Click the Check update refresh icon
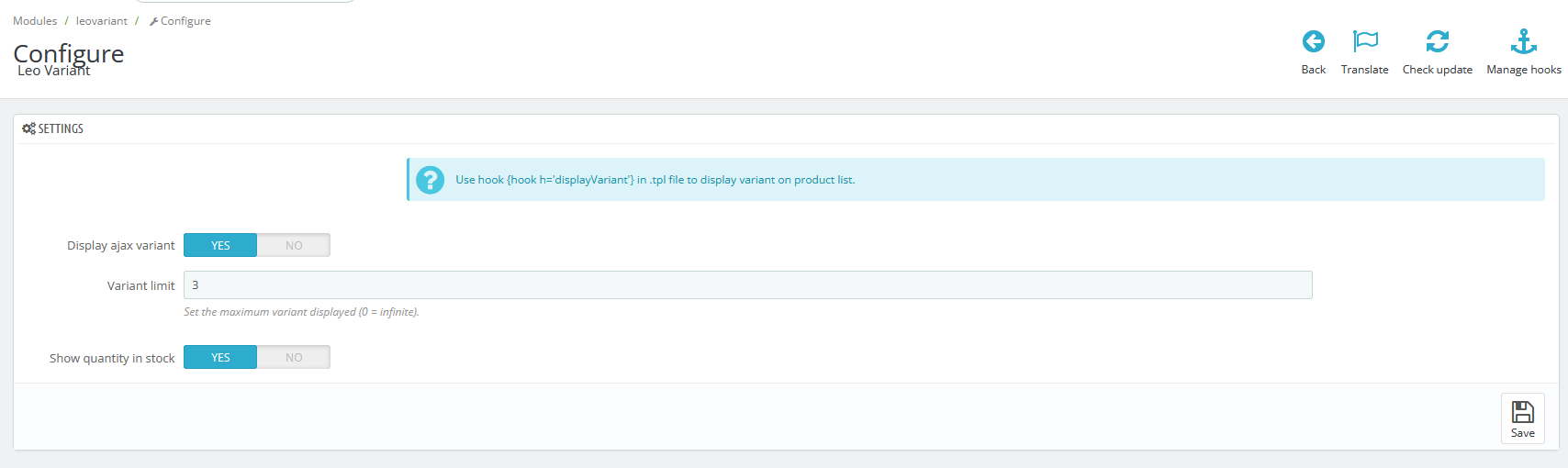Image resolution: width=1568 pixels, height=468 pixels. [1437, 41]
